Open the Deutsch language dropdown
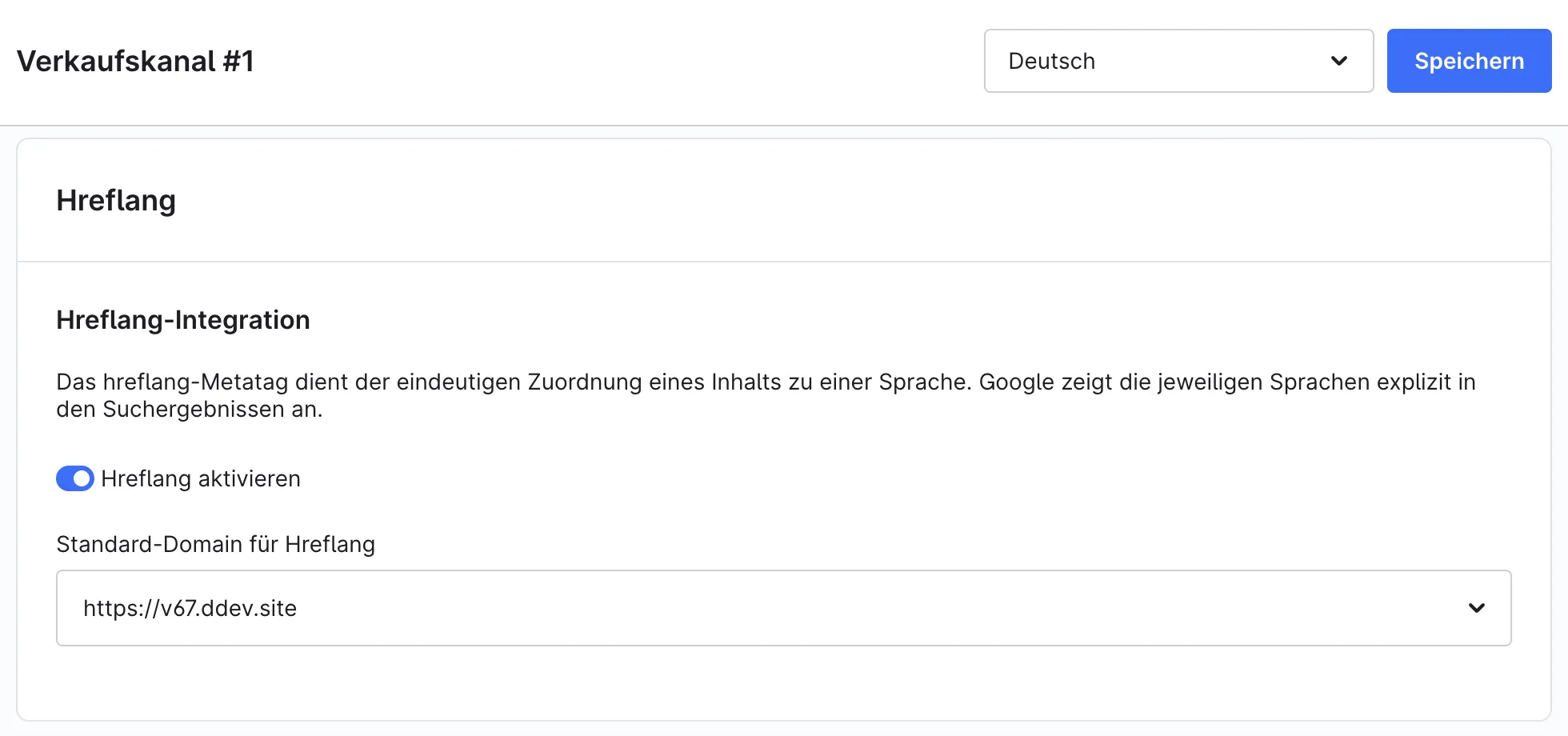Image resolution: width=1568 pixels, height=736 pixels. pos(1178,61)
